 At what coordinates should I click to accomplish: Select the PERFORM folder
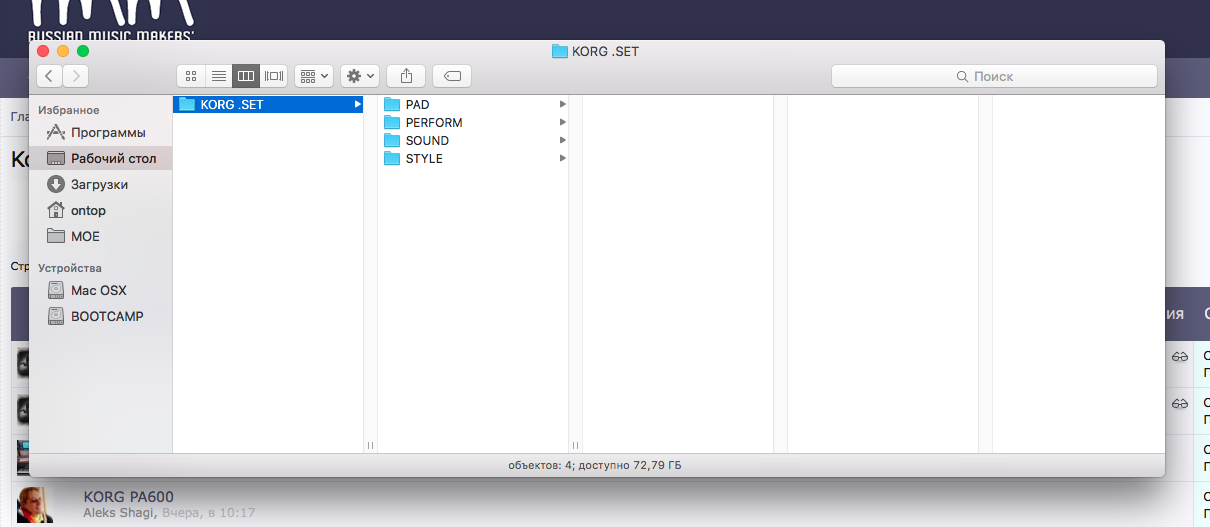pyautogui.click(x=473, y=122)
